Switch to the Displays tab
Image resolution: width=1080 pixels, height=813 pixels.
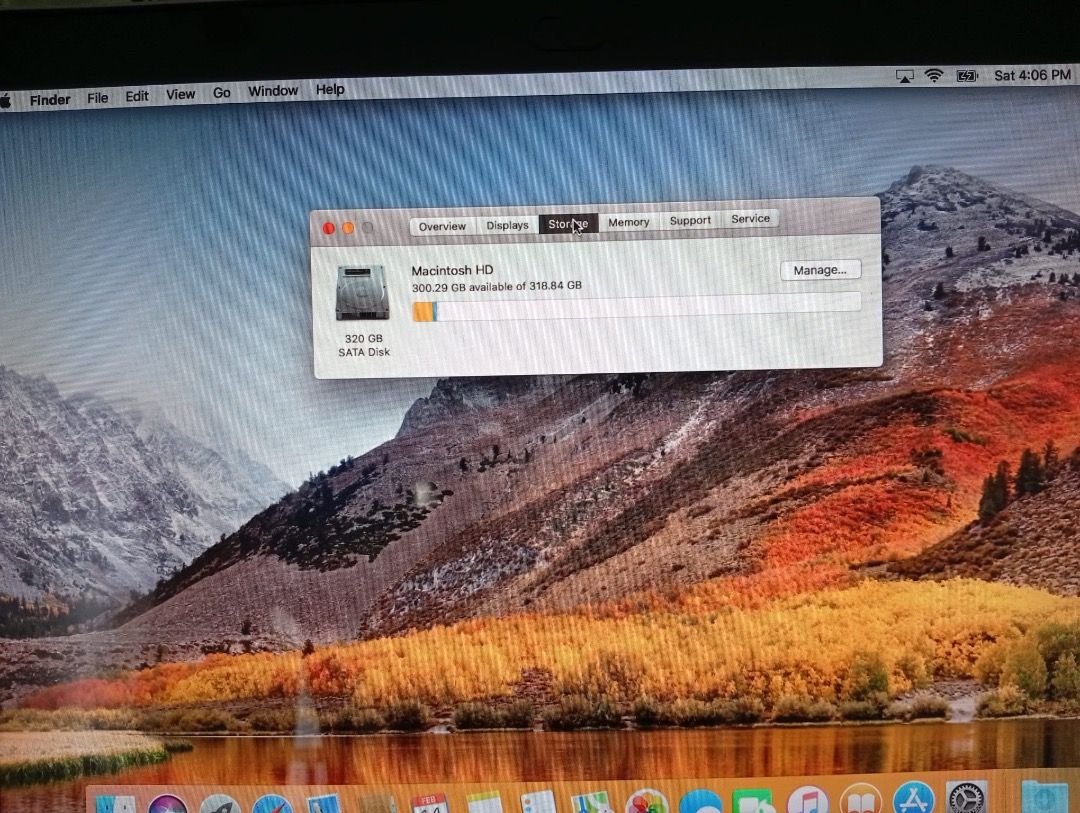coord(507,225)
